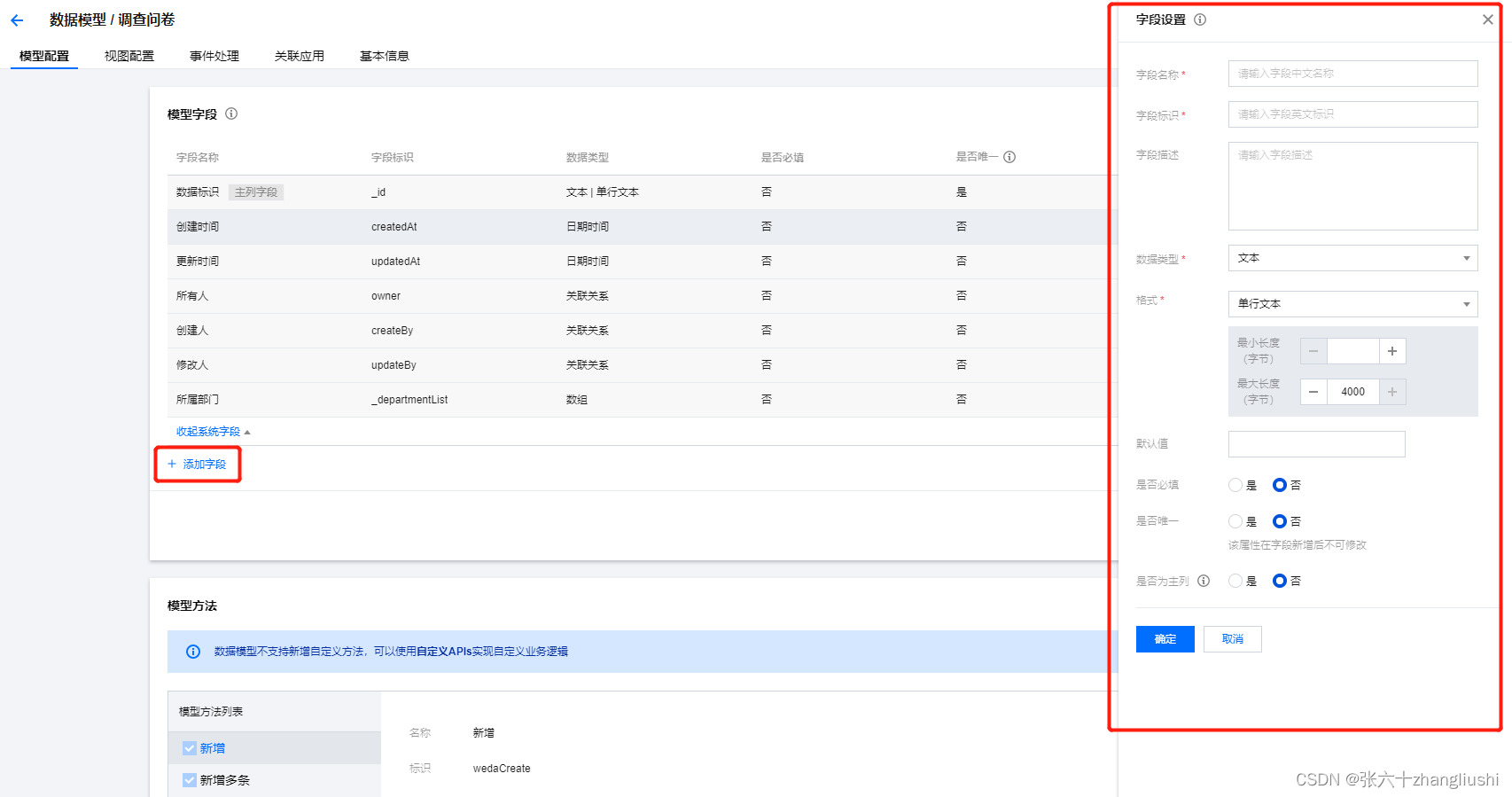Open the 基本信息 tab
Screen dimensions: 1512x797
[x=385, y=56]
